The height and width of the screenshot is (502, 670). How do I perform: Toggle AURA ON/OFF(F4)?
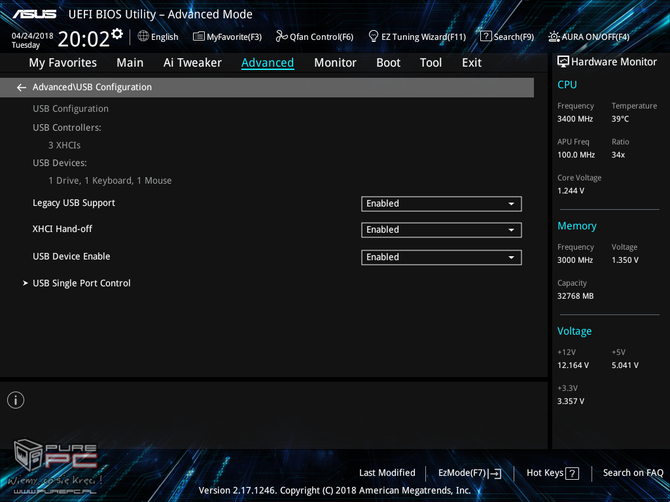[x=589, y=37]
